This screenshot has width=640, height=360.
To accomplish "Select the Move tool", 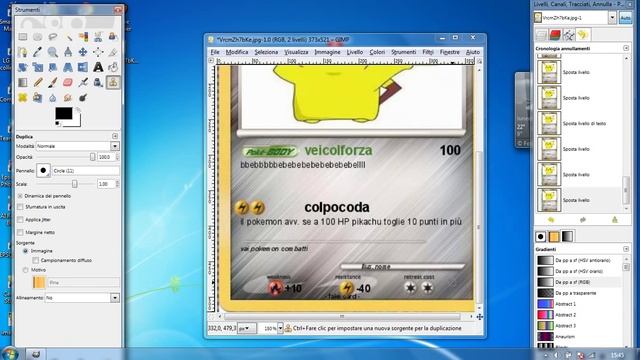I will (x=83, y=52).
